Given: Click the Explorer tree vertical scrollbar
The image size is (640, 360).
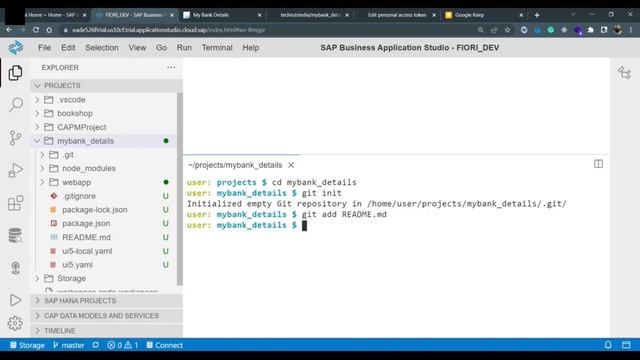Looking at the screenshot, I should [x=180, y=189].
